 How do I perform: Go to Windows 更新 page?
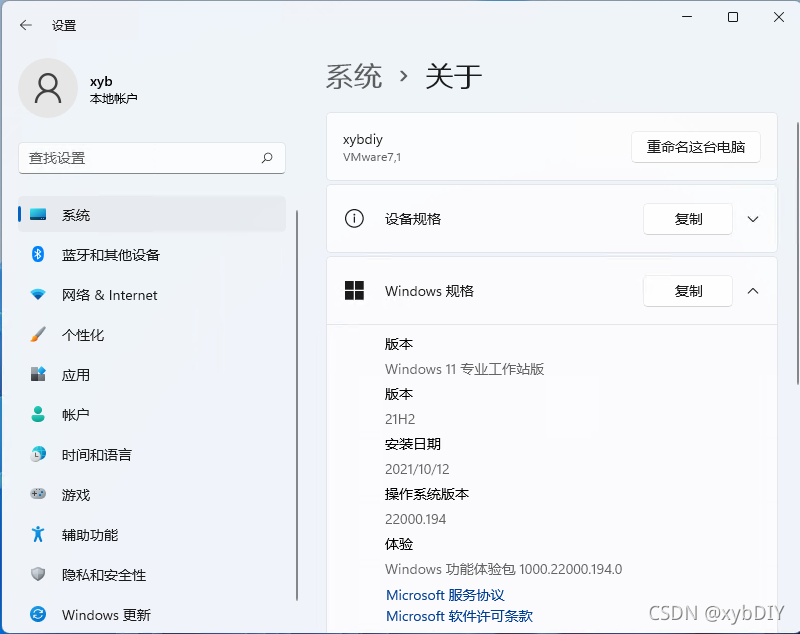pos(152,614)
